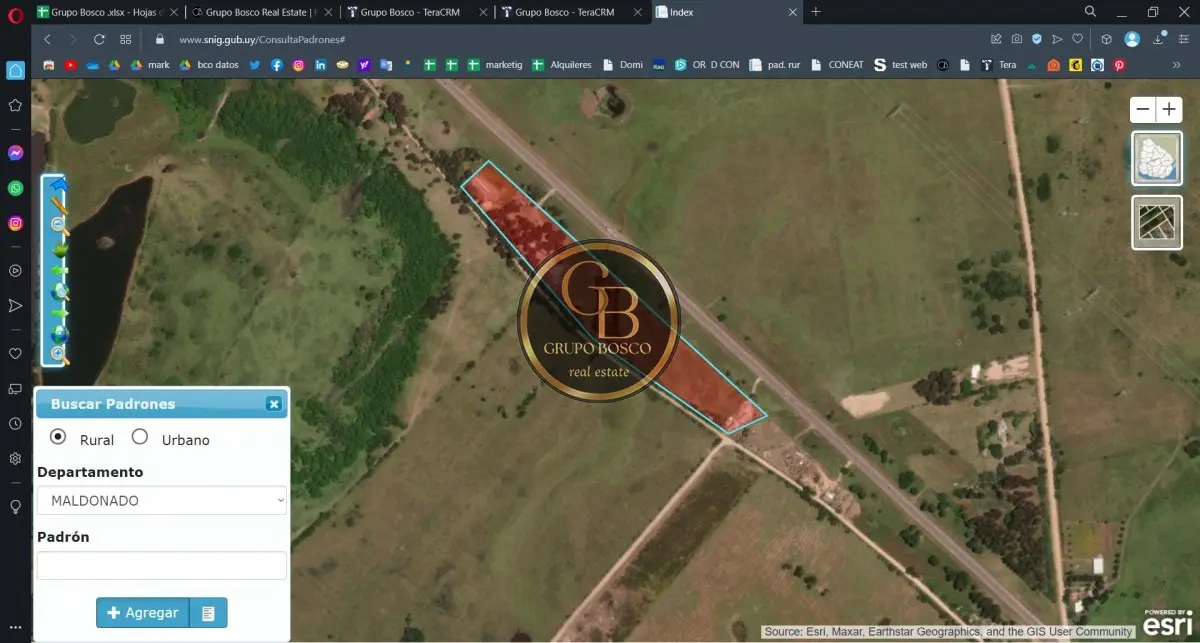The width and height of the screenshot is (1200, 643).
Task: Open the 'bco datos' bookmark
Action: (209, 65)
